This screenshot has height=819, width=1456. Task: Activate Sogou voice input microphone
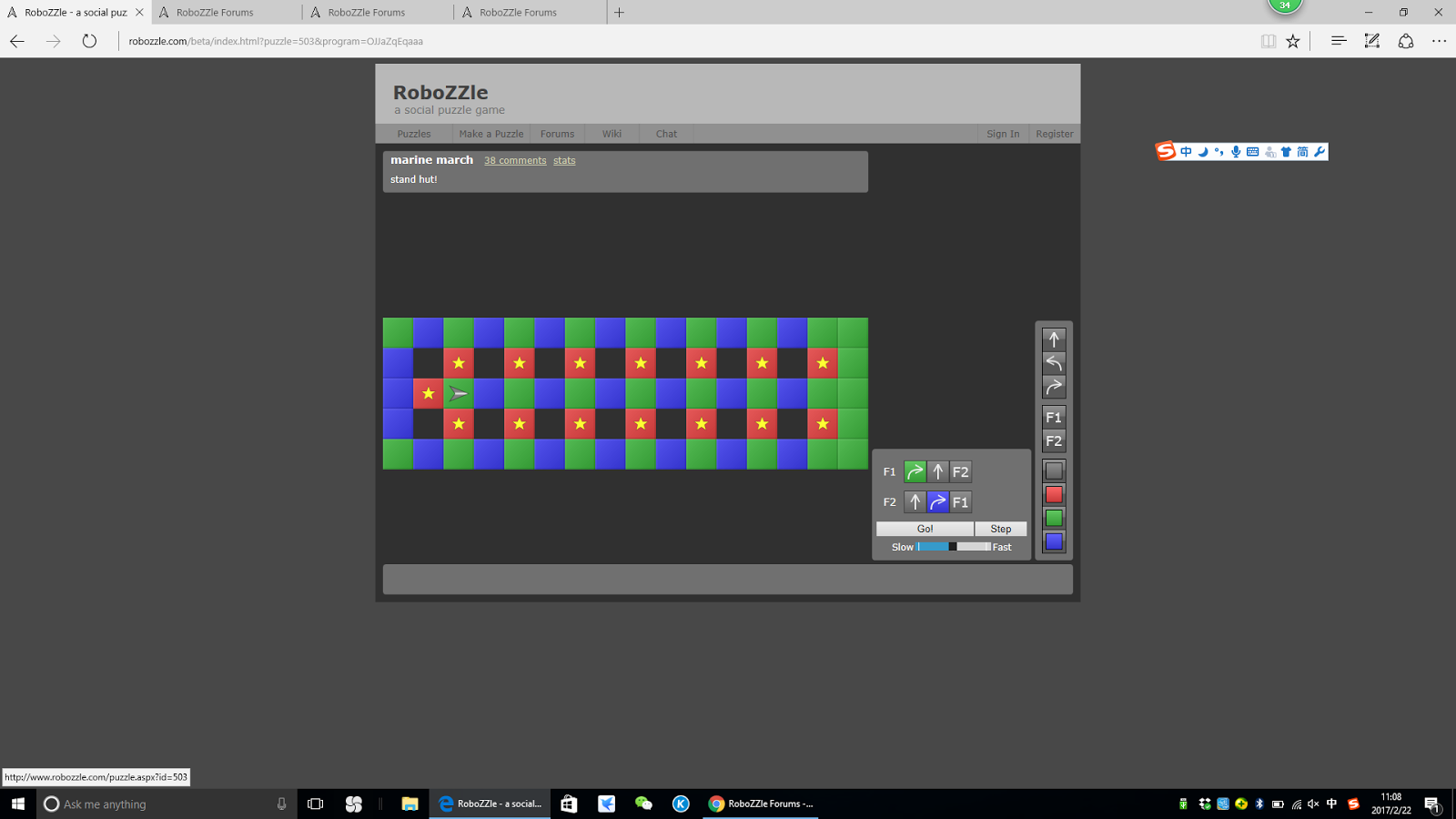coord(1236,152)
